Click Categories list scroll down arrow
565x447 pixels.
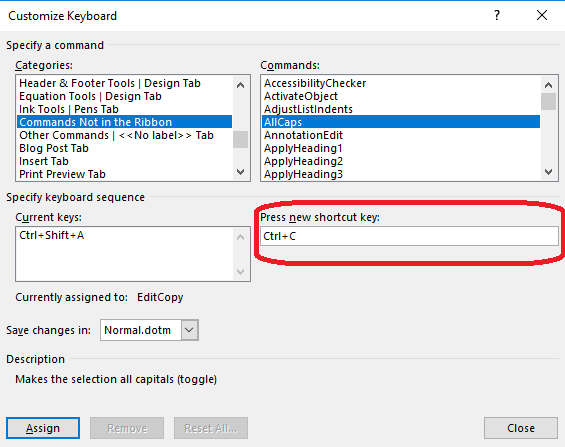coord(240,172)
